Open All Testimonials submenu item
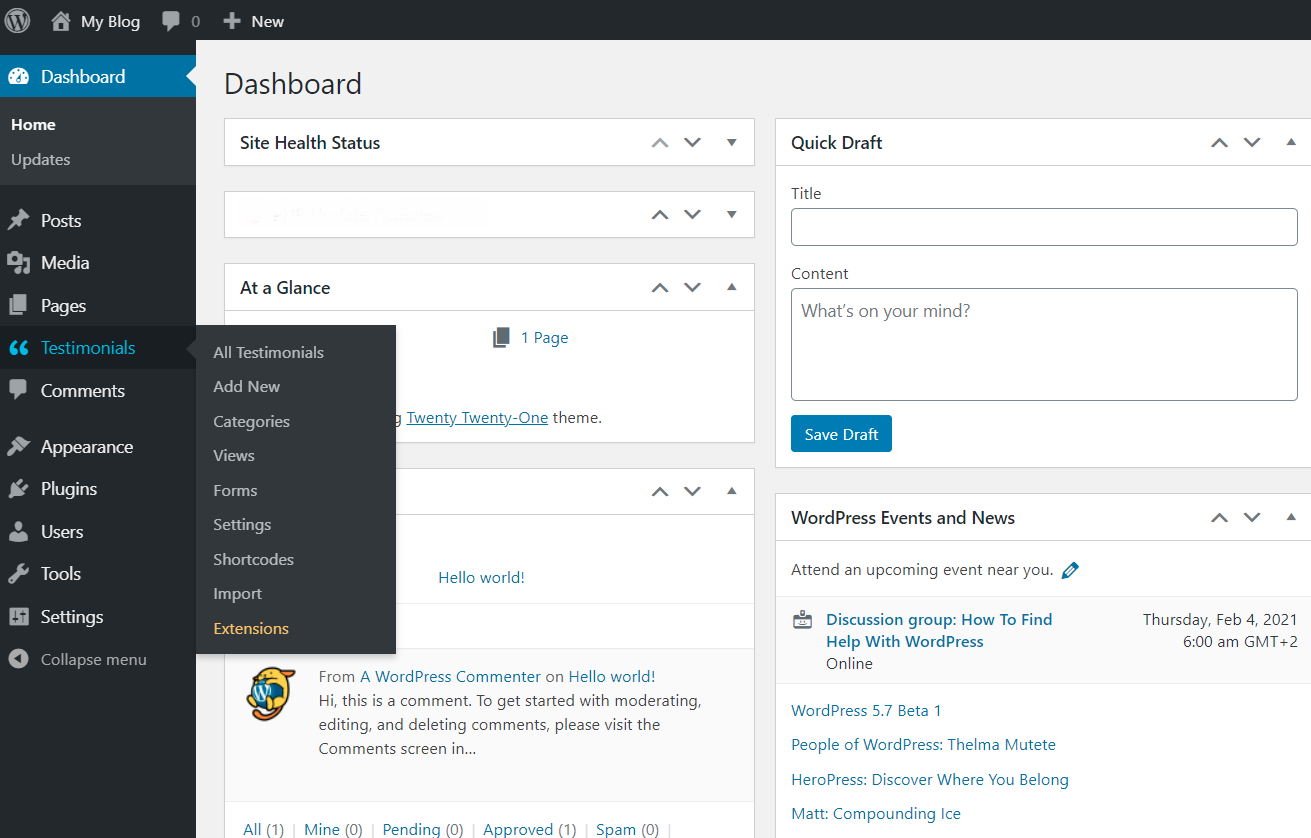This screenshot has height=838, width=1311. click(x=269, y=353)
